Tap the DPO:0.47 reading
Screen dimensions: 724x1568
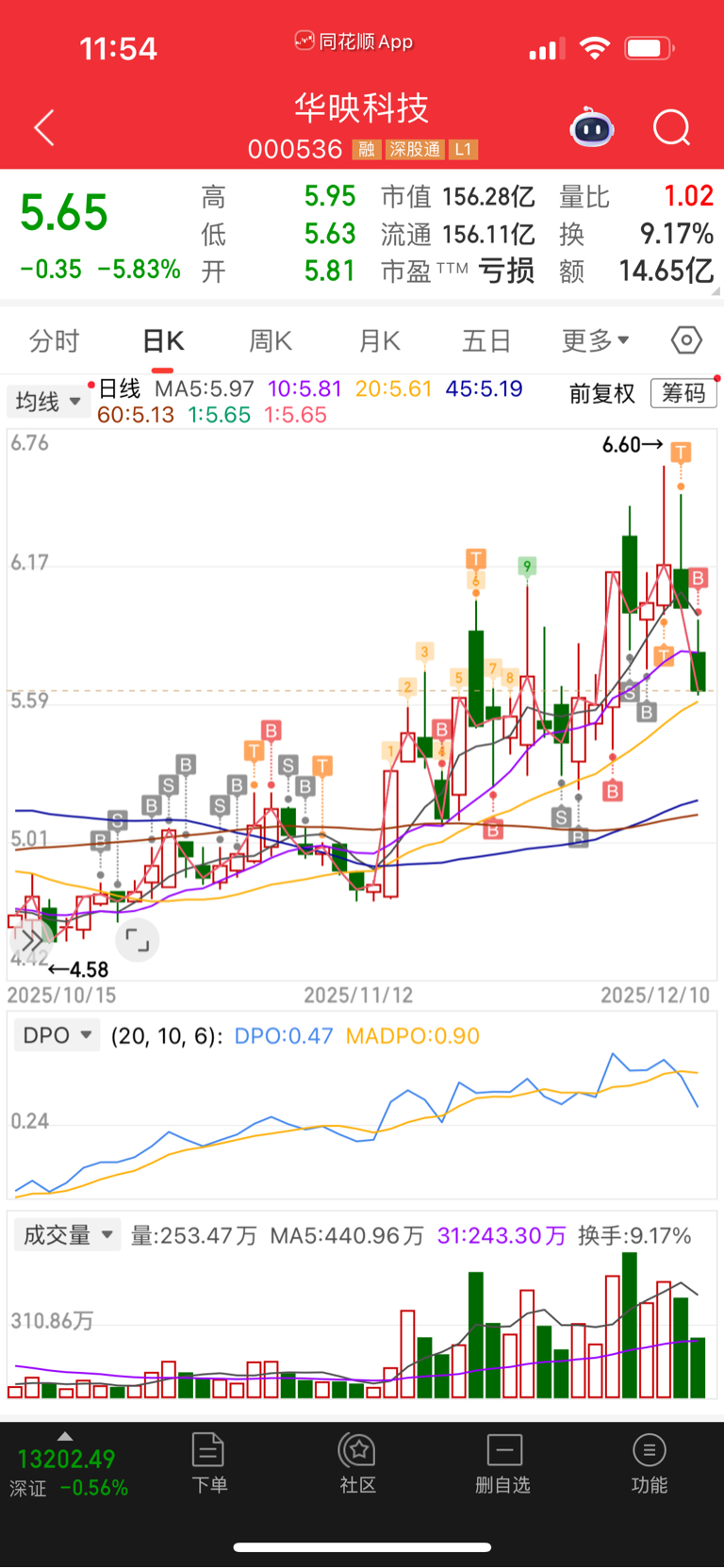pos(283,1035)
